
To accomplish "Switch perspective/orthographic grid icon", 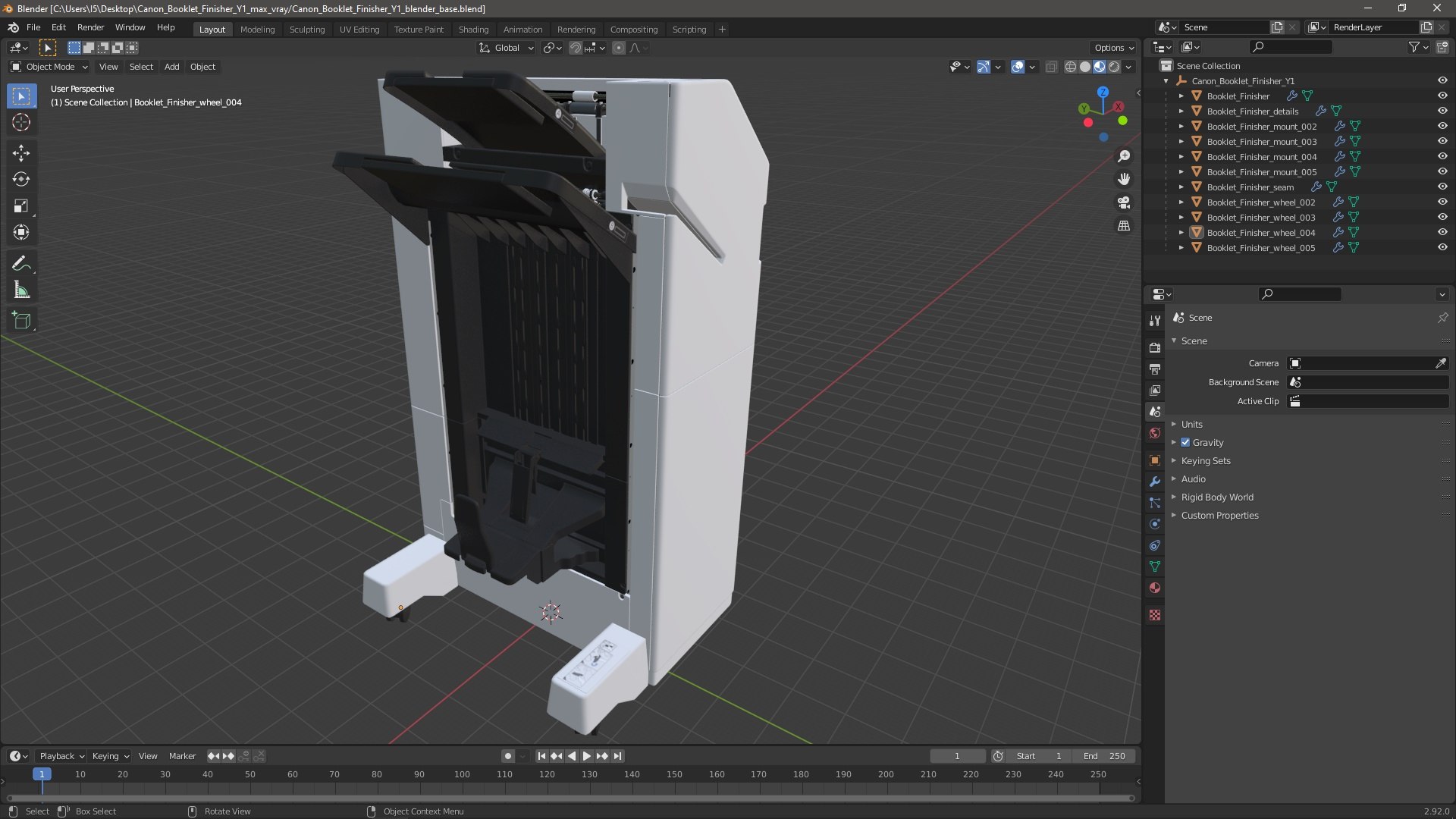I will 1124,226.
